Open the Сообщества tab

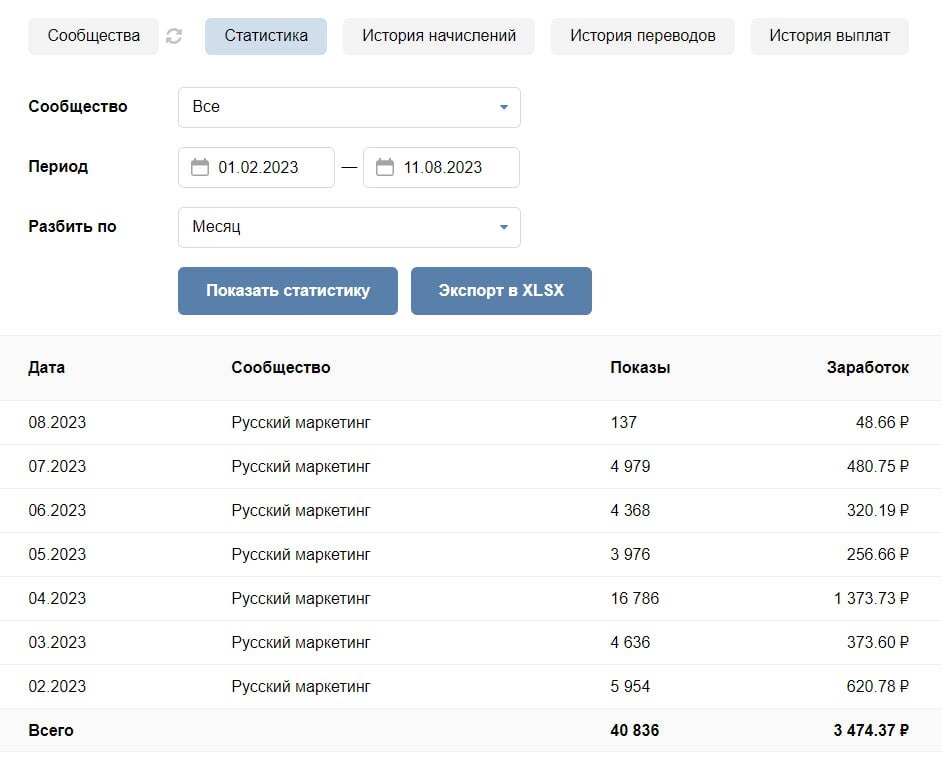click(x=94, y=36)
